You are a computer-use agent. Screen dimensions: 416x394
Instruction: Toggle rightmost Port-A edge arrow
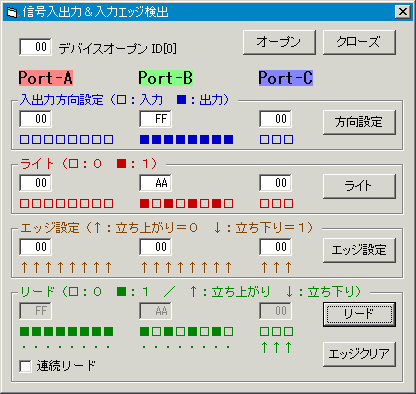point(108,267)
